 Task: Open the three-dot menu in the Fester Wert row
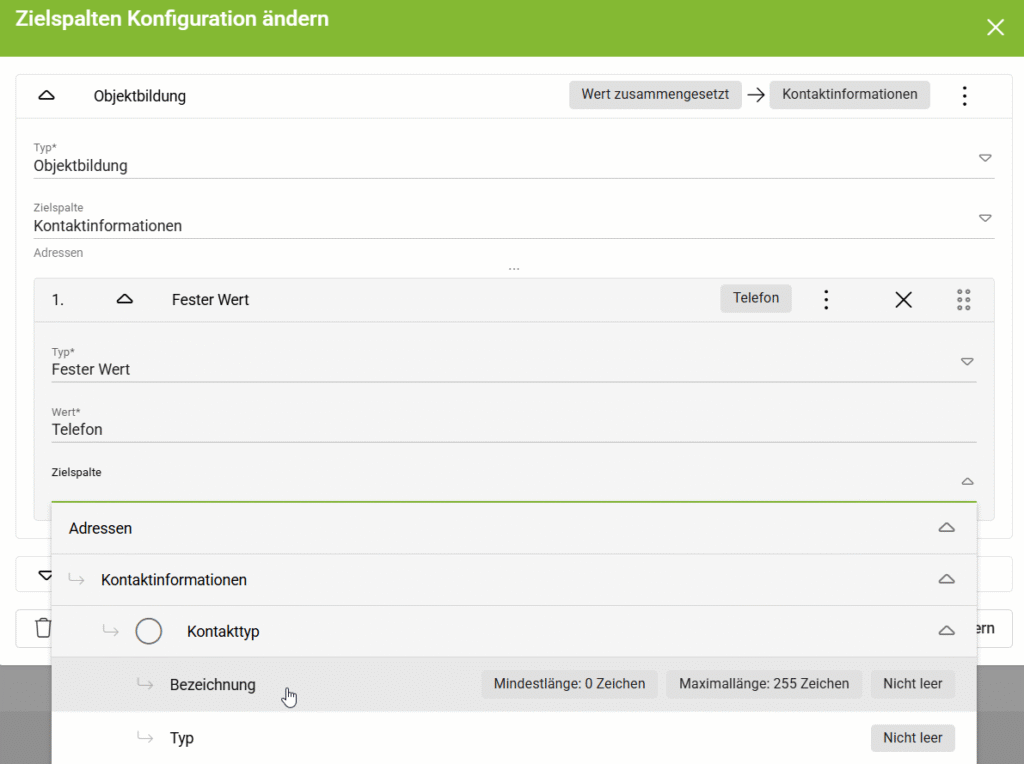(x=826, y=300)
